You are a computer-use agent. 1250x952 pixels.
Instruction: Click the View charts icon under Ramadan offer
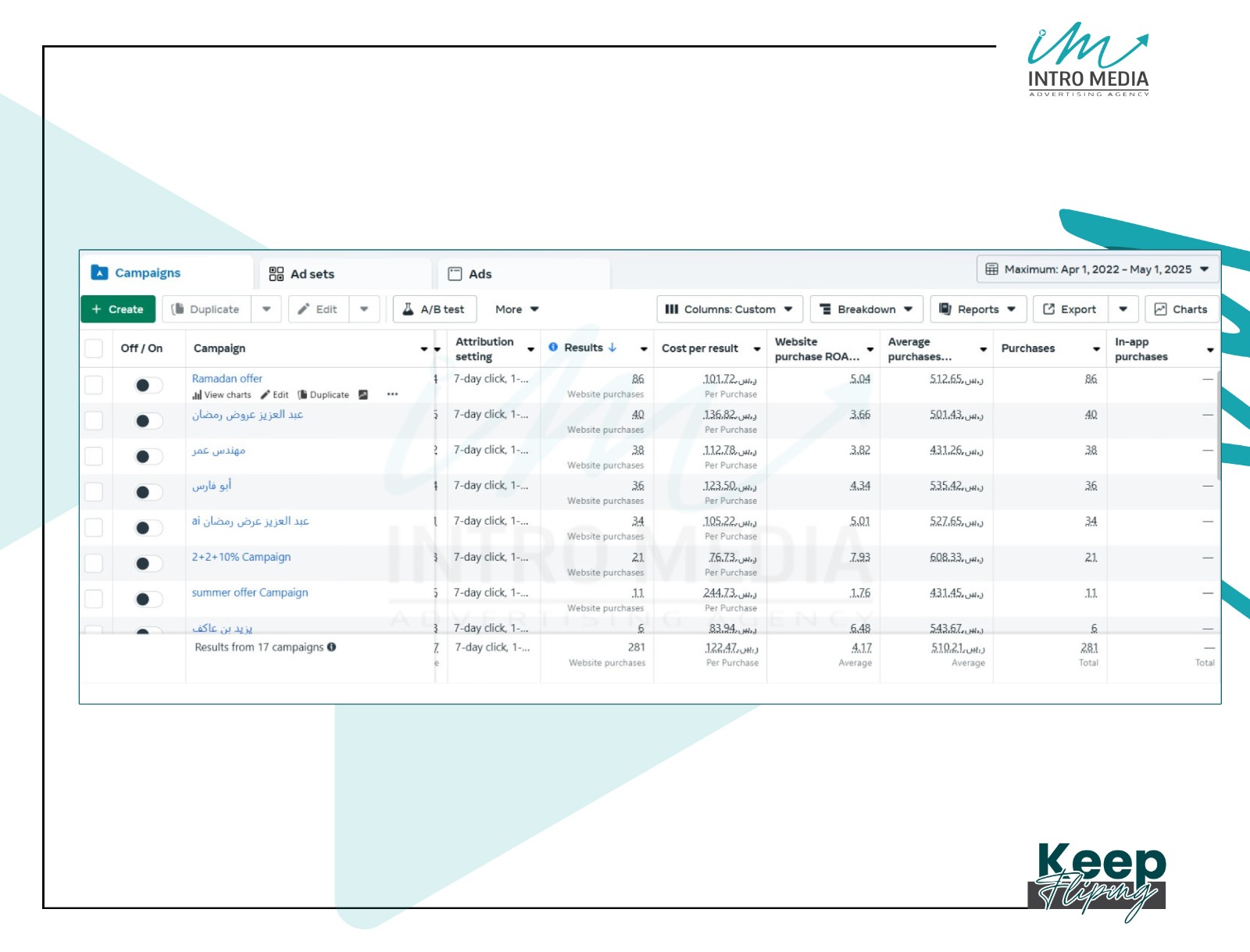tap(197, 395)
